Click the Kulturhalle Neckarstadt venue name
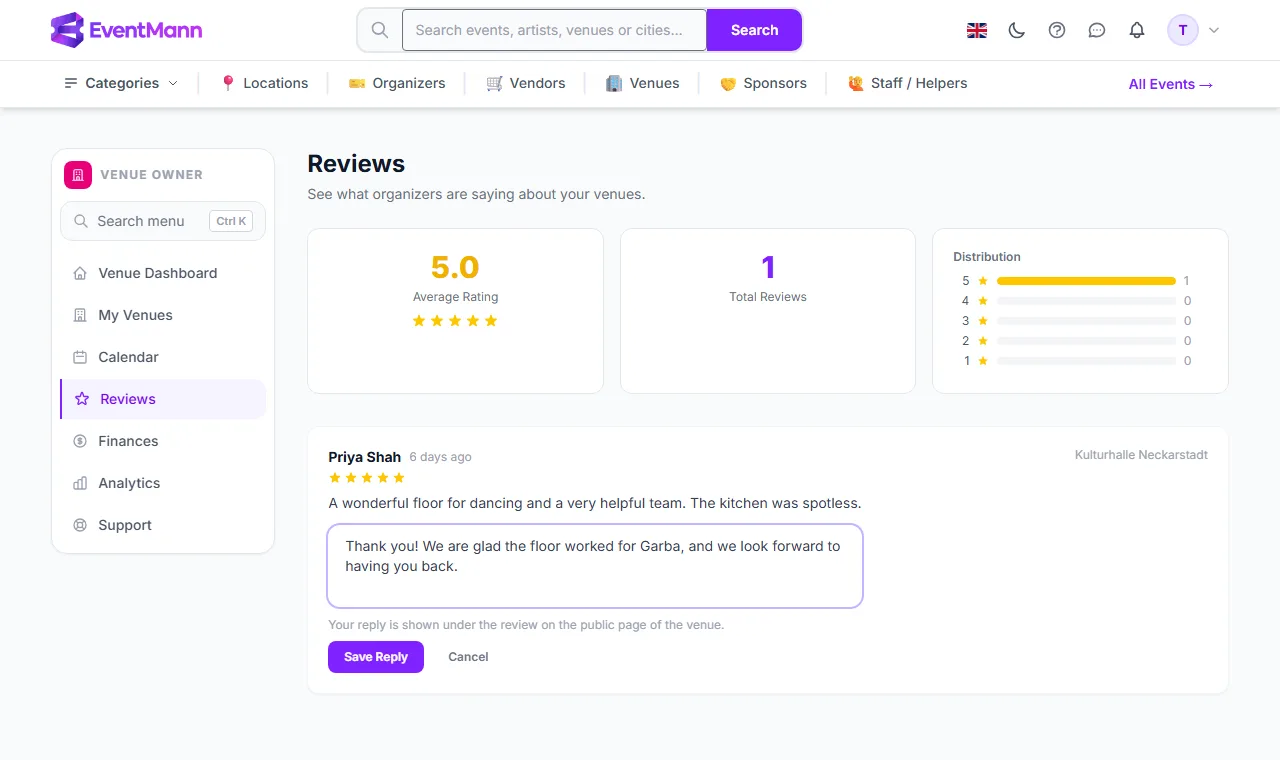Screen dimensions: 1280x760 (1141, 455)
